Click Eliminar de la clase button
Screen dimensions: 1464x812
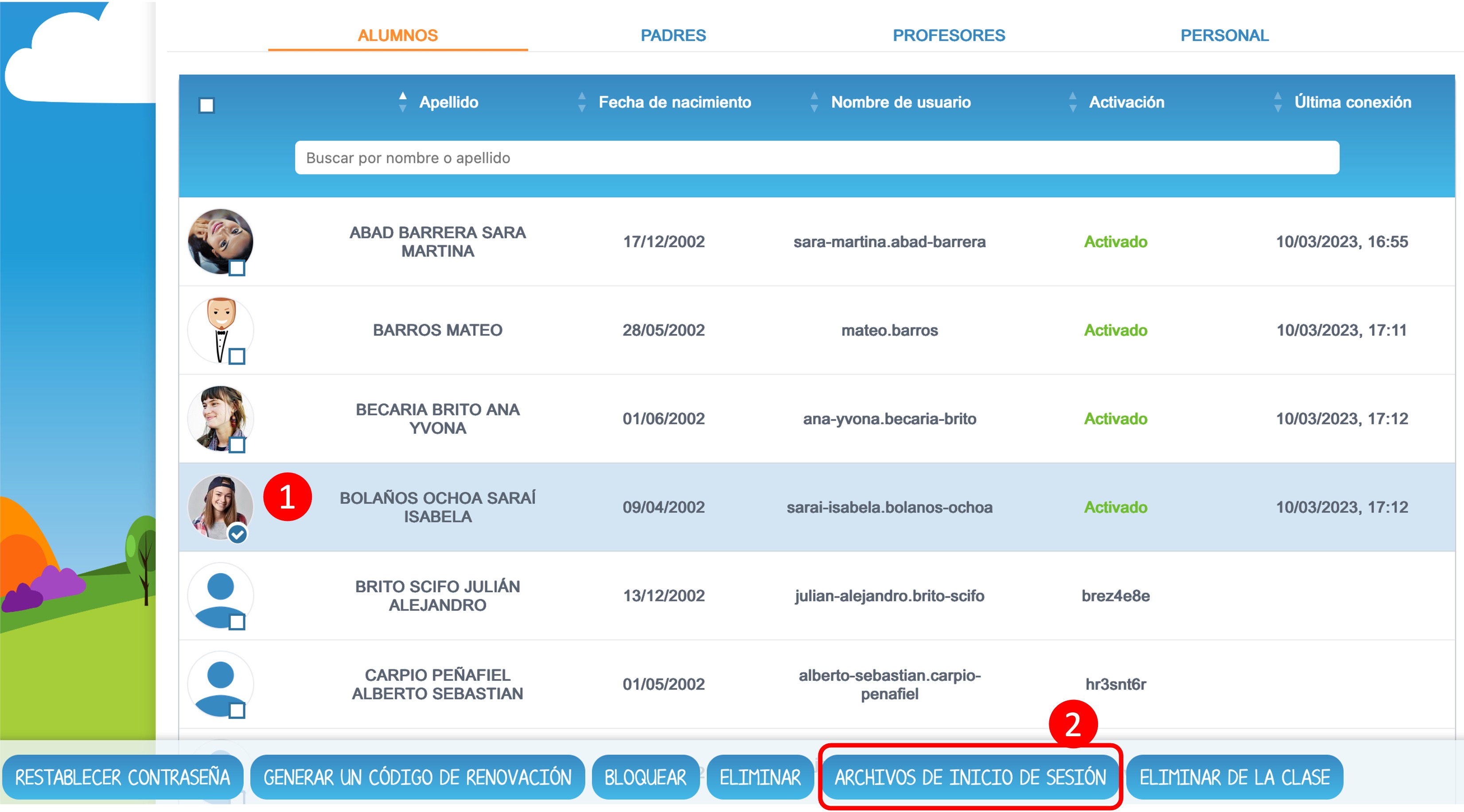point(1234,777)
